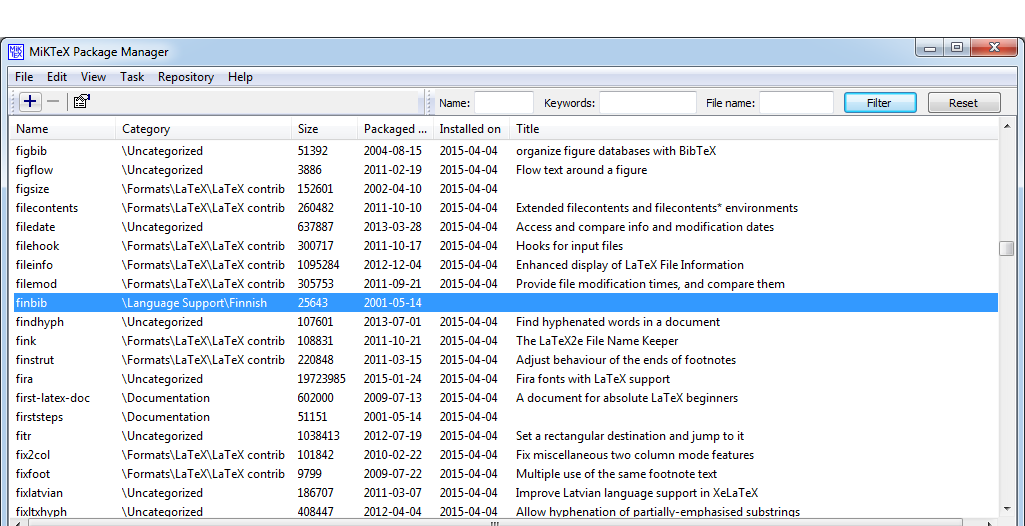Screen dimensions: 1025x526
Task: Sort by the Size column header
Action: tap(325, 129)
